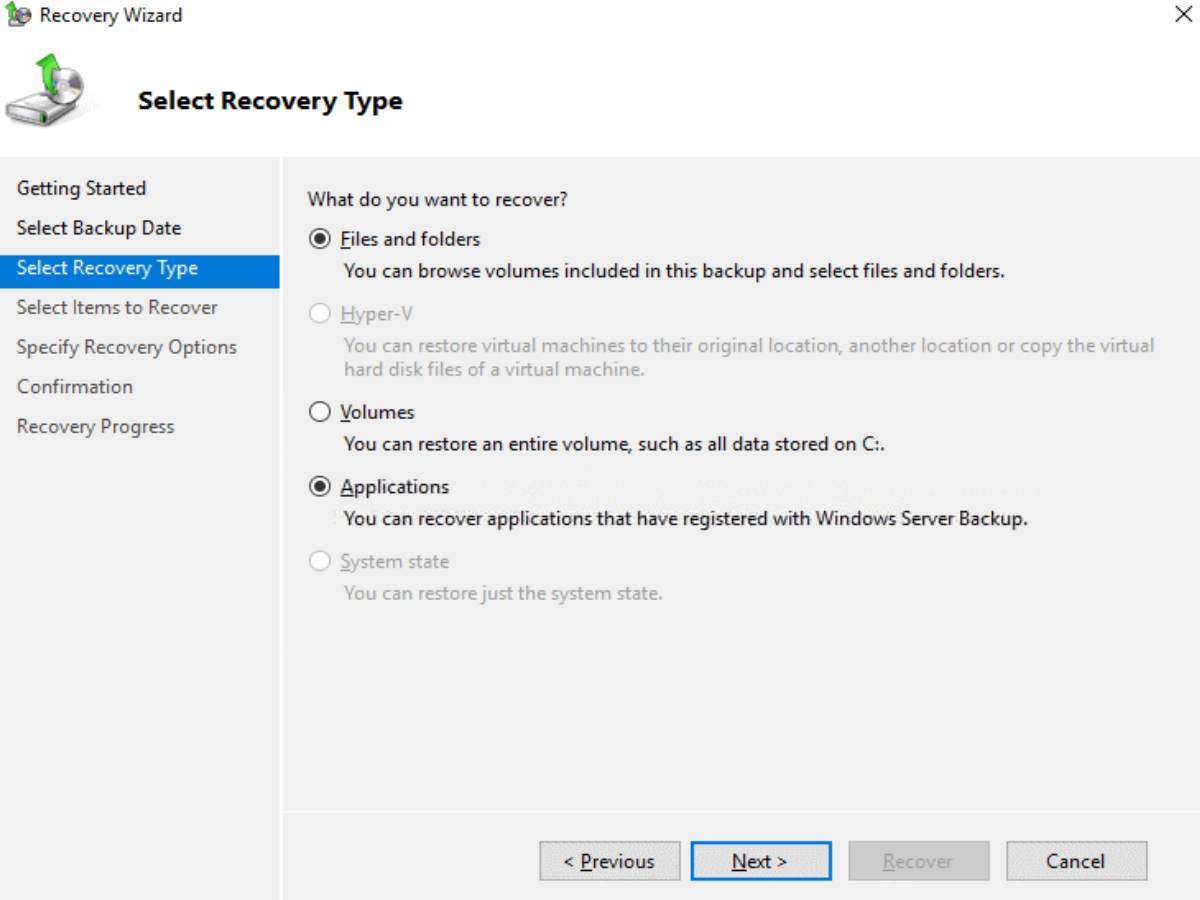Select the Applications recovery option
This screenshot has width=1200, height=900.
coord(319,486)
